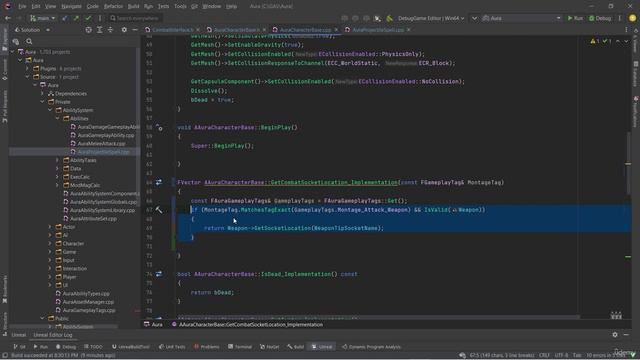
Task: Click the show all files icon in Solution panel
Action: (x=16, y=41)
